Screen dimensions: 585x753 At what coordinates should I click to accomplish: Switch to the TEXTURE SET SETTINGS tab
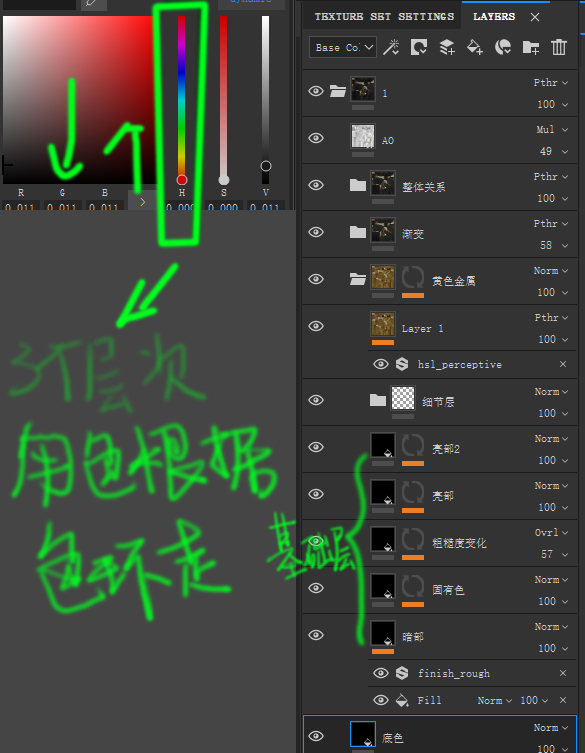click(x=384, y=17)
